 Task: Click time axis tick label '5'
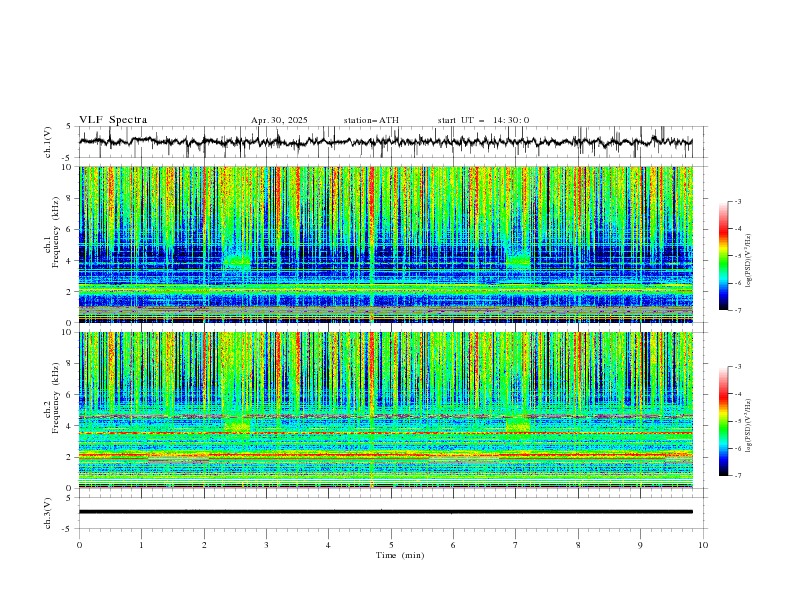[391, 545]
